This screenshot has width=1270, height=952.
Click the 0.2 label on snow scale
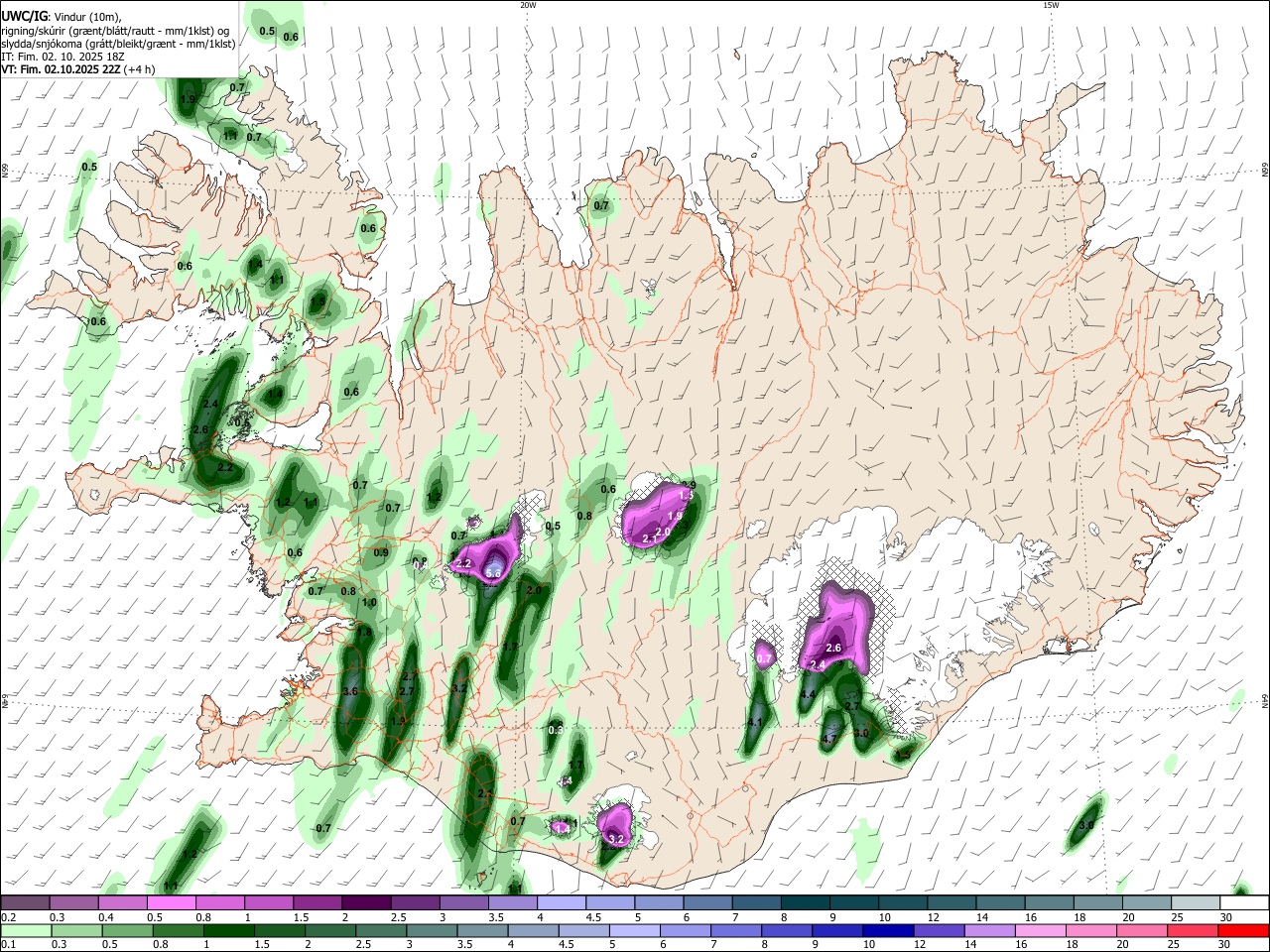(9, 918)
